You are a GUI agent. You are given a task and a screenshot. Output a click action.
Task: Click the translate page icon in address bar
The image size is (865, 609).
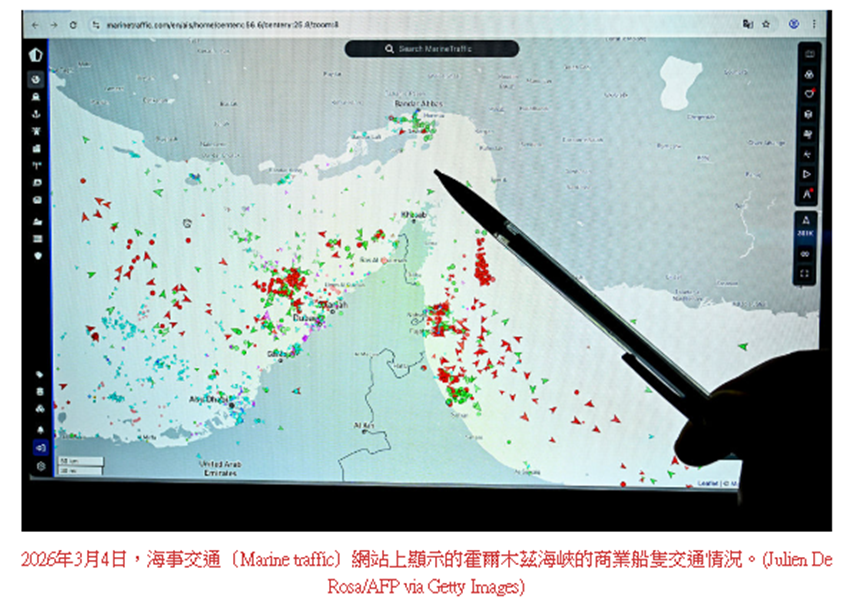746,23
